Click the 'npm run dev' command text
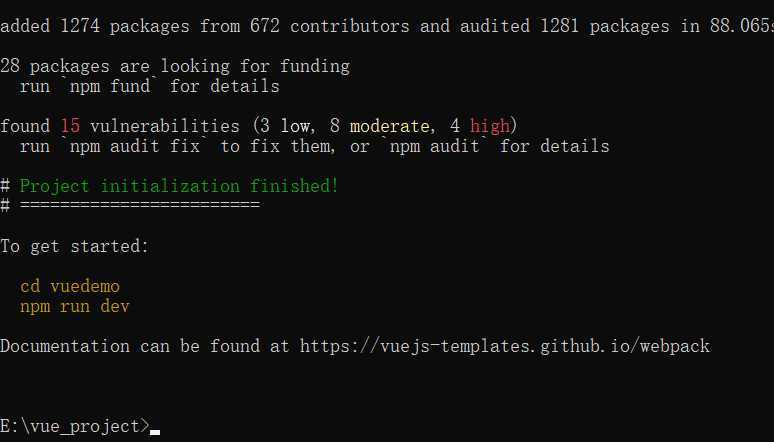 tap(75, 307)
